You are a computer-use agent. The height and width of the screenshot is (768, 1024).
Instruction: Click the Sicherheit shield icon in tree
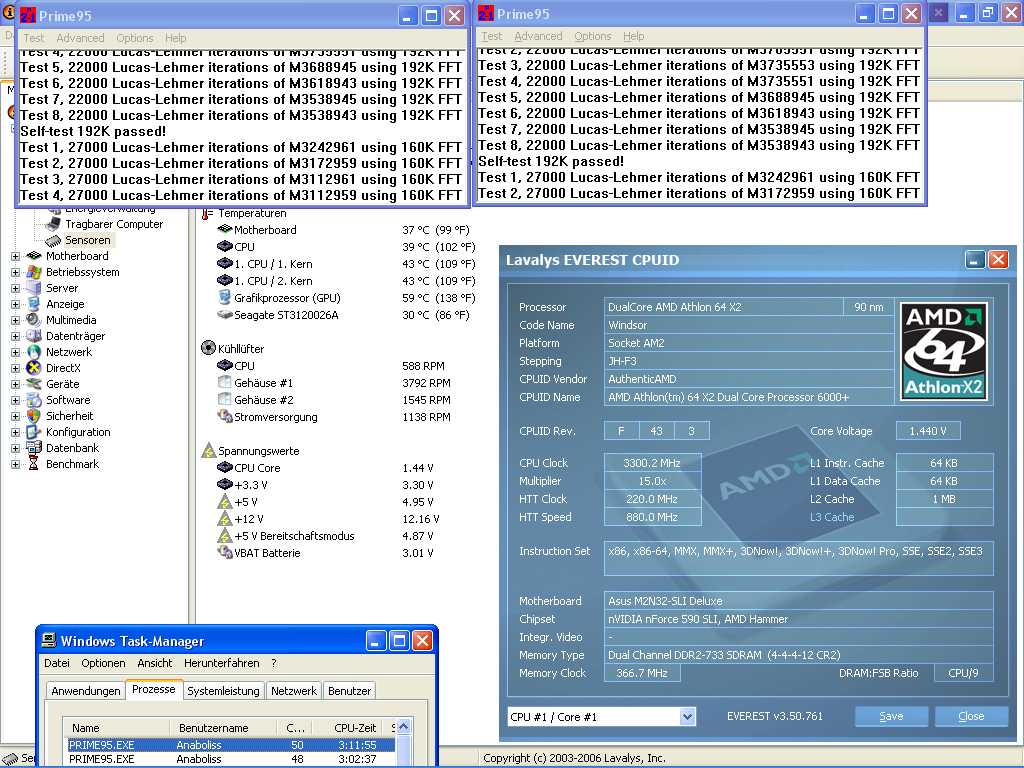click(x=34, y=416)
